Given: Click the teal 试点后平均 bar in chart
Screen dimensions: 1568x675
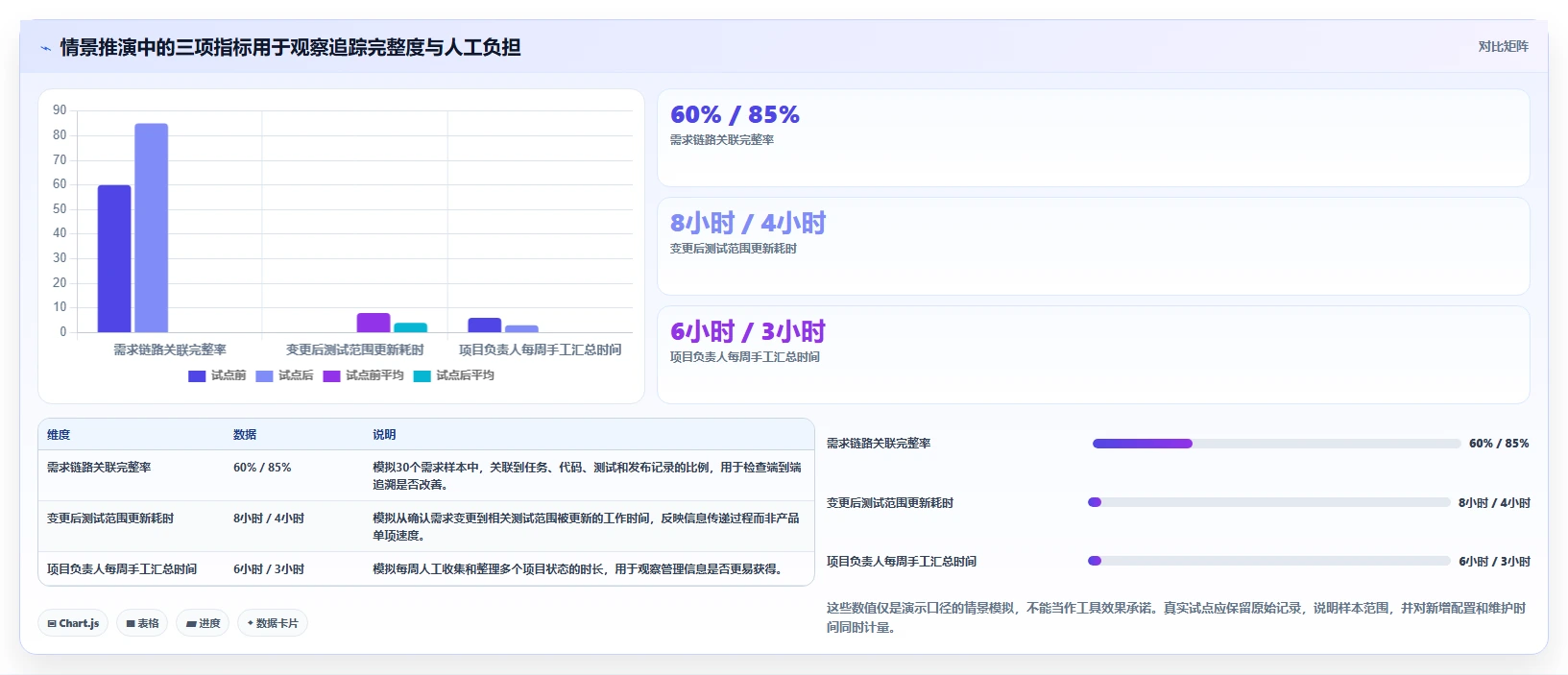Looking at the screenshot, I should [x=411, y=328].
